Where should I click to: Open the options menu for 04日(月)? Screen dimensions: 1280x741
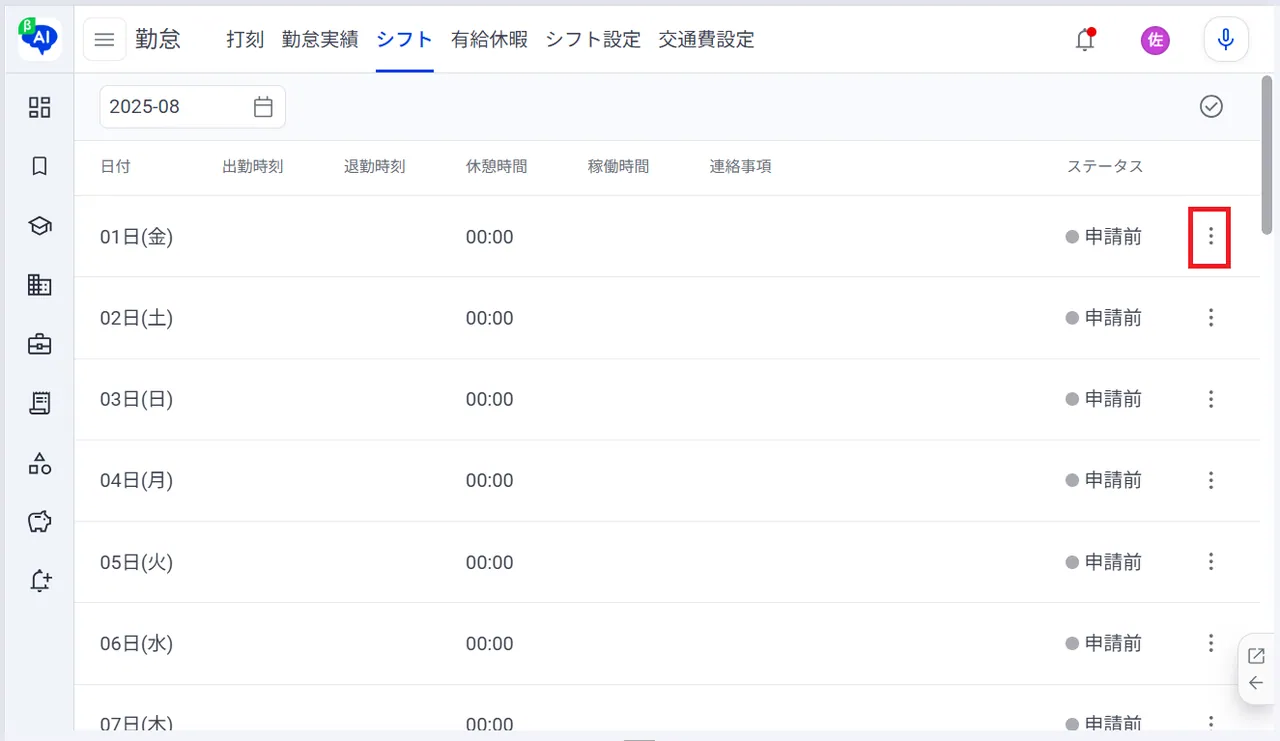tap(1211, 480)
